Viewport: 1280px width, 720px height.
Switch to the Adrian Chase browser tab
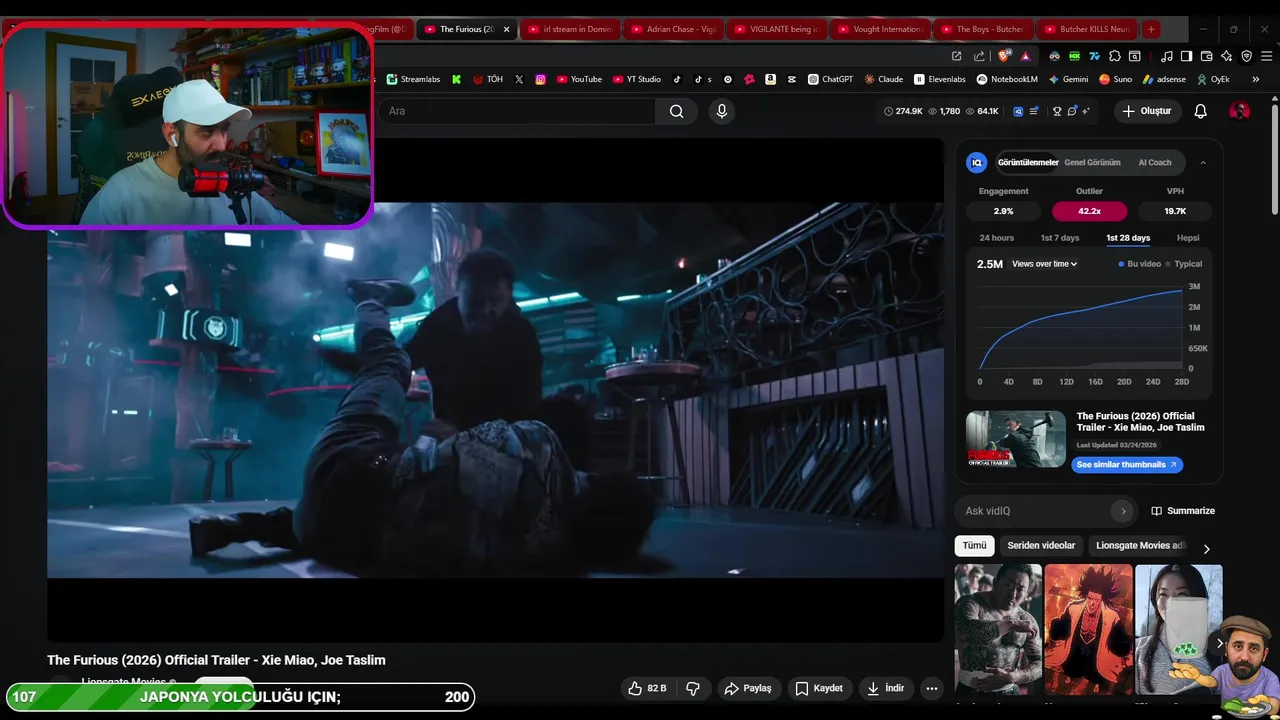673,29
